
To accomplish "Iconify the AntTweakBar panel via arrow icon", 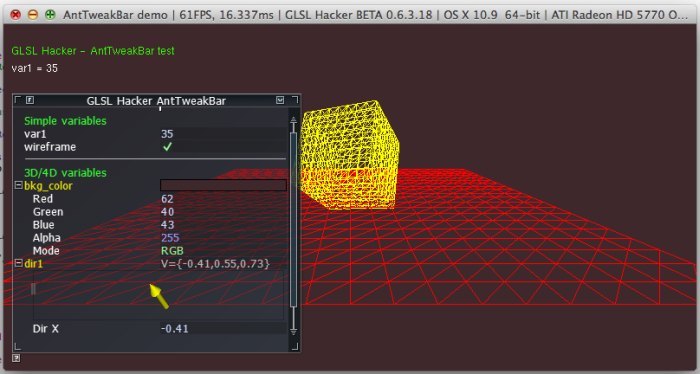I will click(x=280, y=100).
